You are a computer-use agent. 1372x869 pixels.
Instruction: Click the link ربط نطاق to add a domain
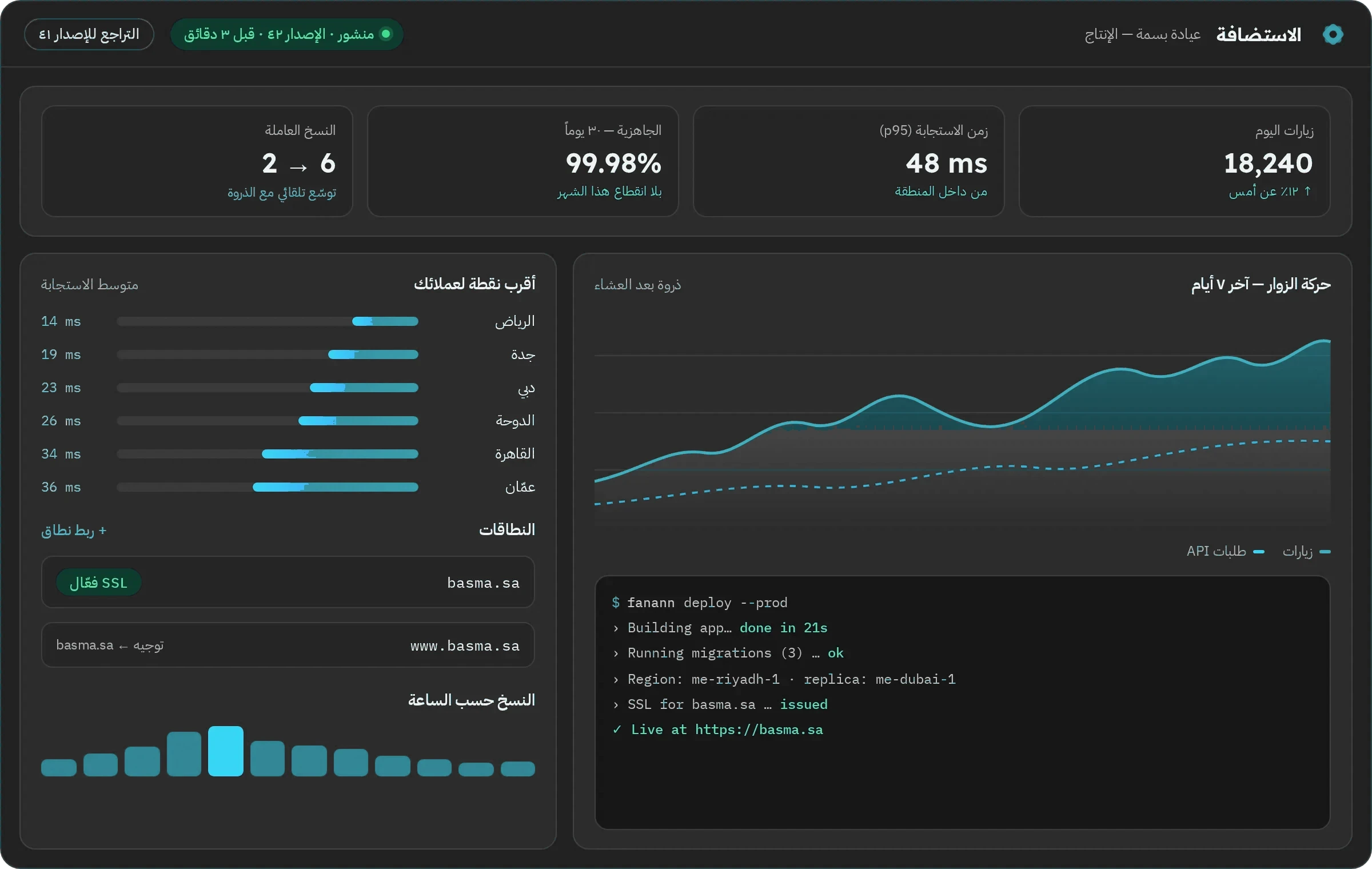coord(74,531)
